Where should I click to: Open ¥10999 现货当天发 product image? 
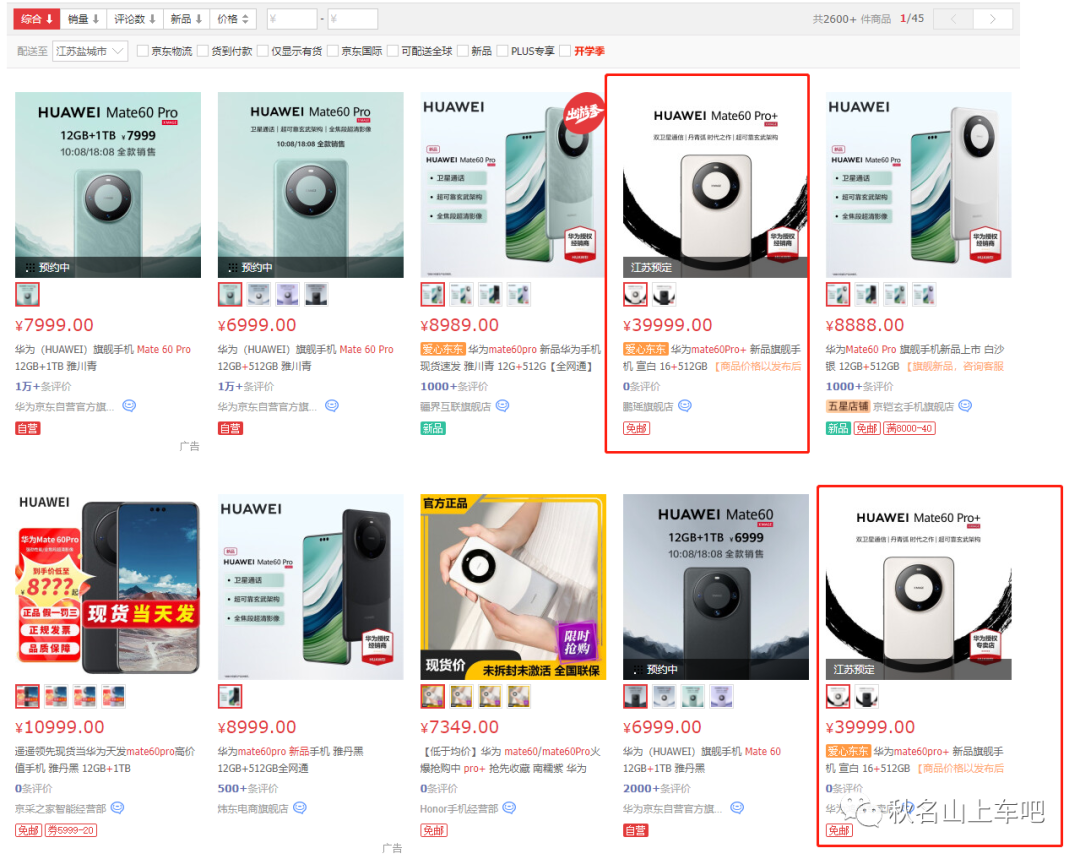click(108, 587)
